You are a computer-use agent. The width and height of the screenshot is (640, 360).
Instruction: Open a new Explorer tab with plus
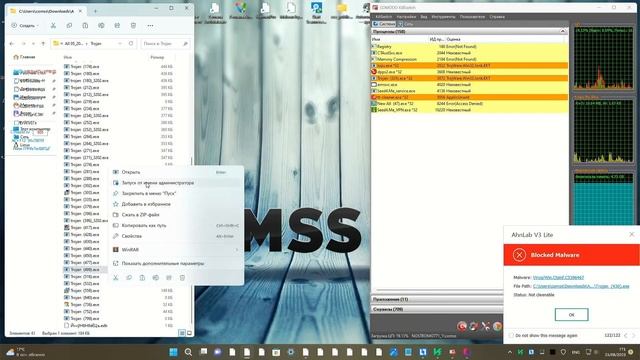click(95, 11)
